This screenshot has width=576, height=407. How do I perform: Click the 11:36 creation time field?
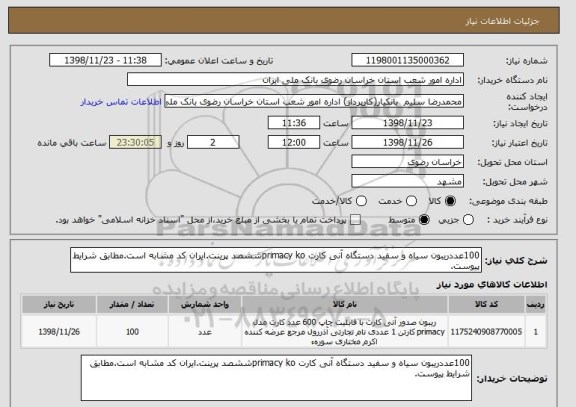pos(294,123)
